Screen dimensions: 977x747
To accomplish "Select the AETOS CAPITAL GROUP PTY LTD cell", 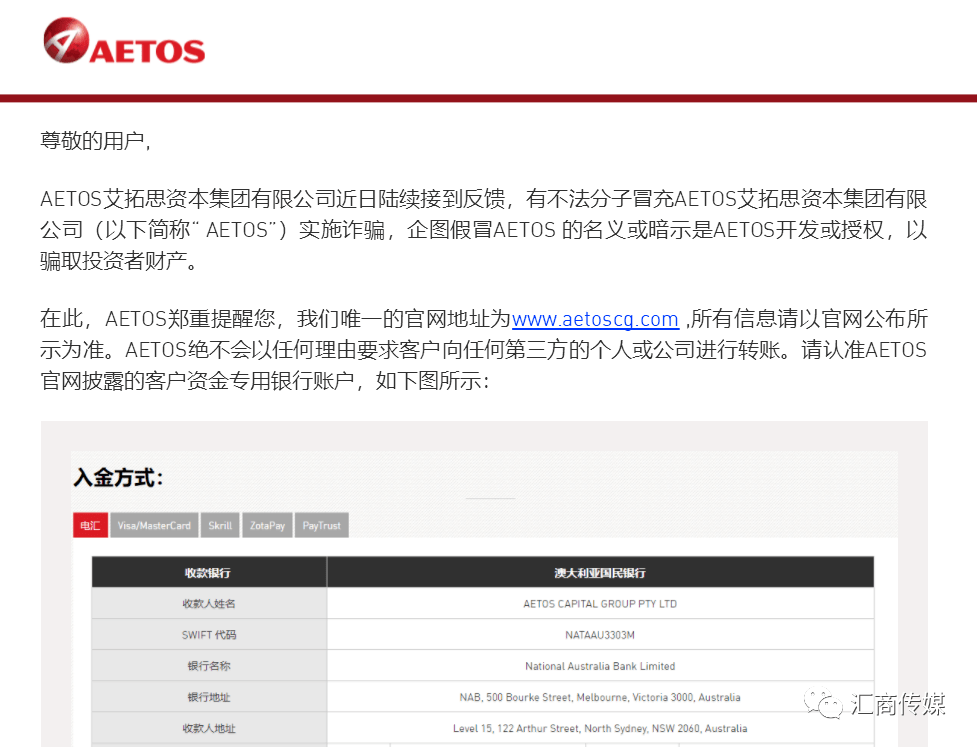I will tap(600, 603).
